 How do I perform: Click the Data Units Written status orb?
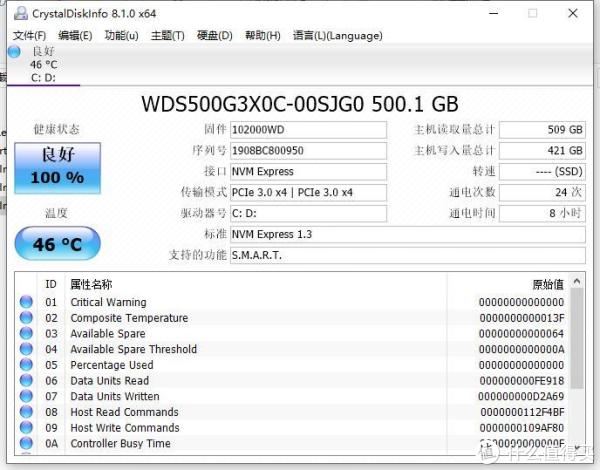pyautogui.click(x=26, y=396)
